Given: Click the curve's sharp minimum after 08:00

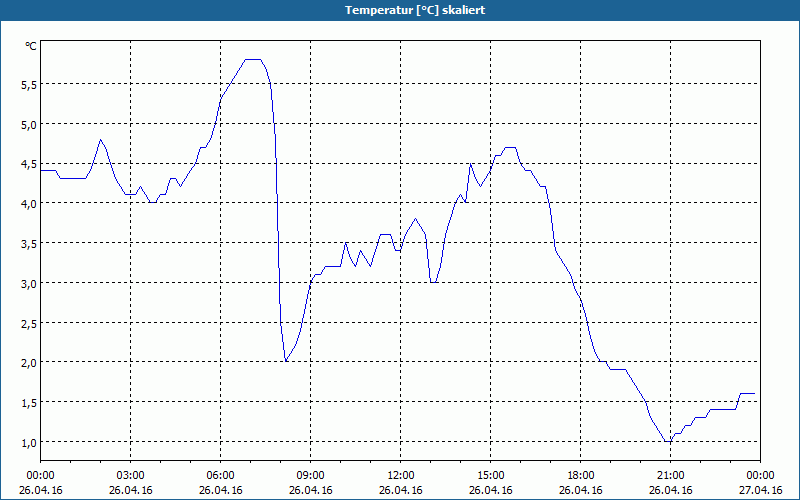Looking at the screenshot, I should (x=286, y=361).
